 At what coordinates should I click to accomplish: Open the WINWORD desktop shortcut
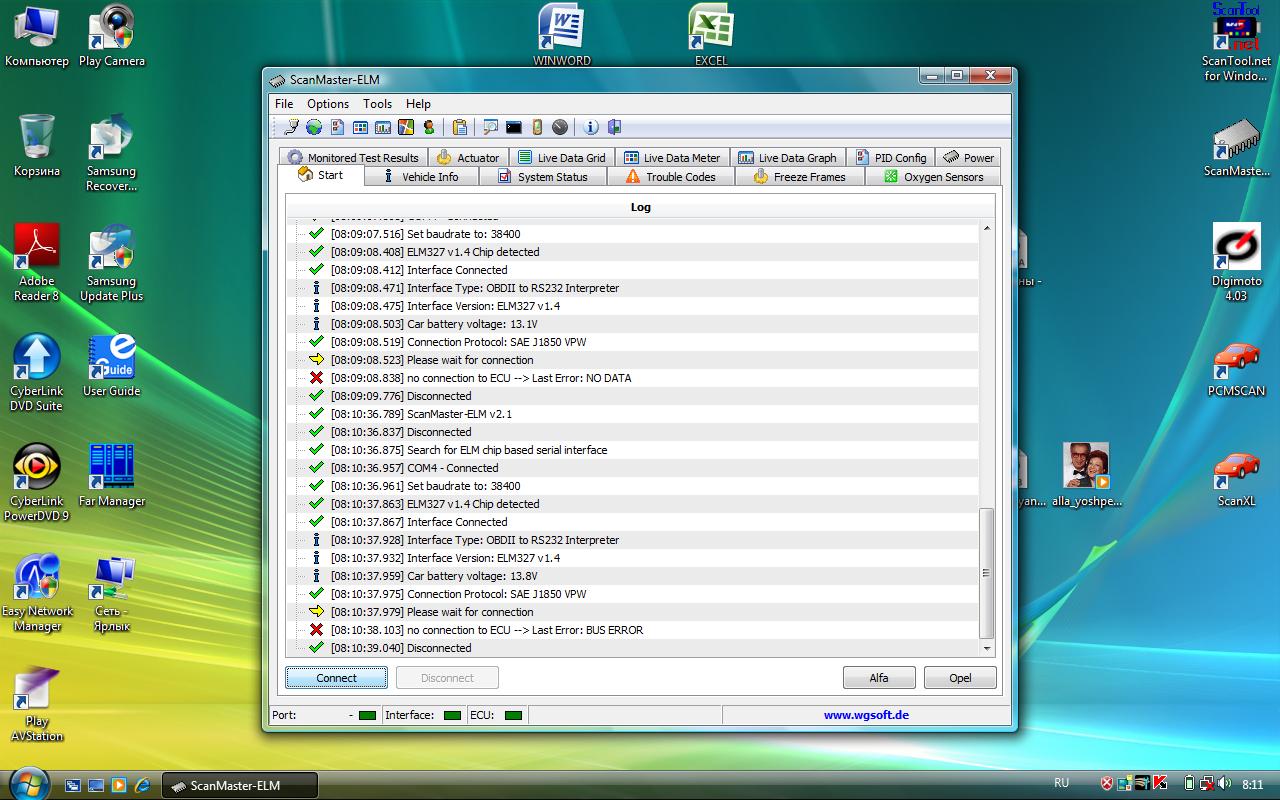(x=561, y=35)
